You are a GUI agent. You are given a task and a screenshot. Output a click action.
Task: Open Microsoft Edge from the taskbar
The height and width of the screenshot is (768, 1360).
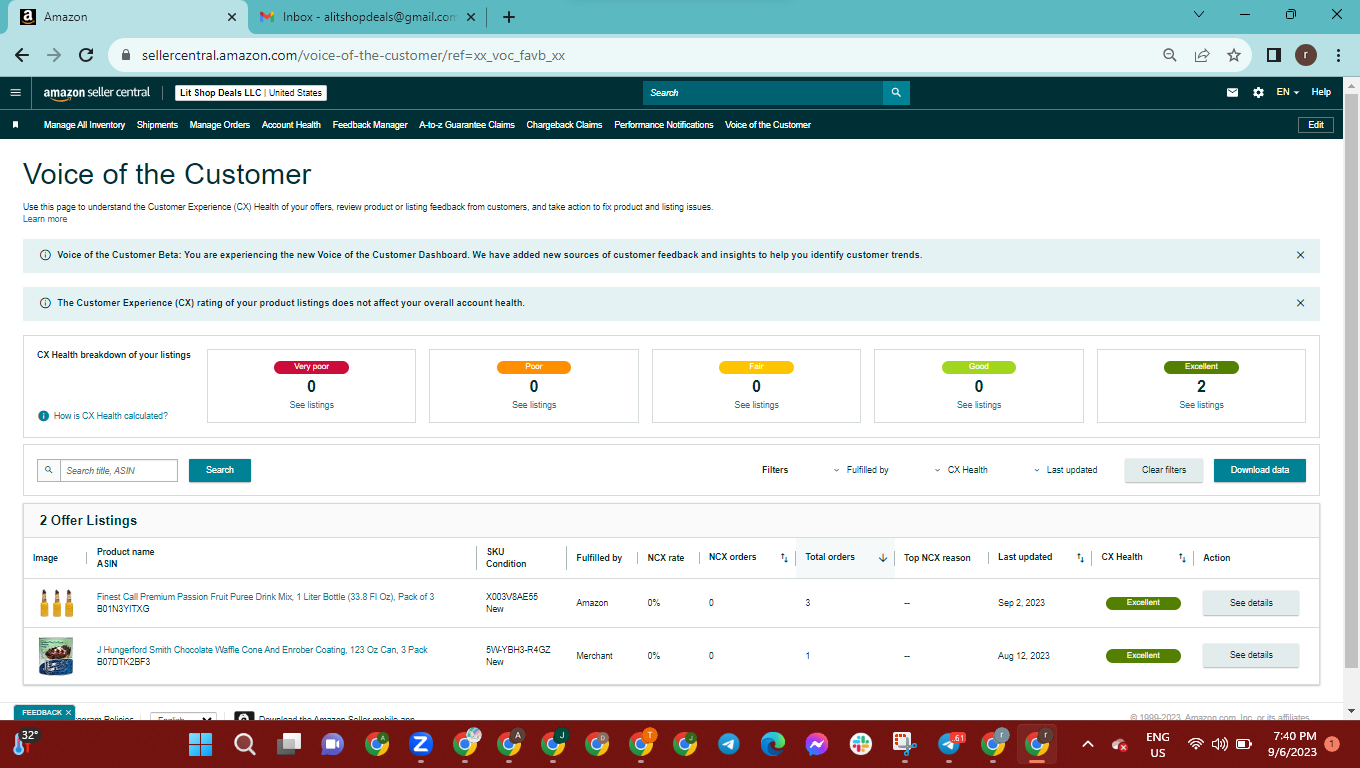pos(773,745)
